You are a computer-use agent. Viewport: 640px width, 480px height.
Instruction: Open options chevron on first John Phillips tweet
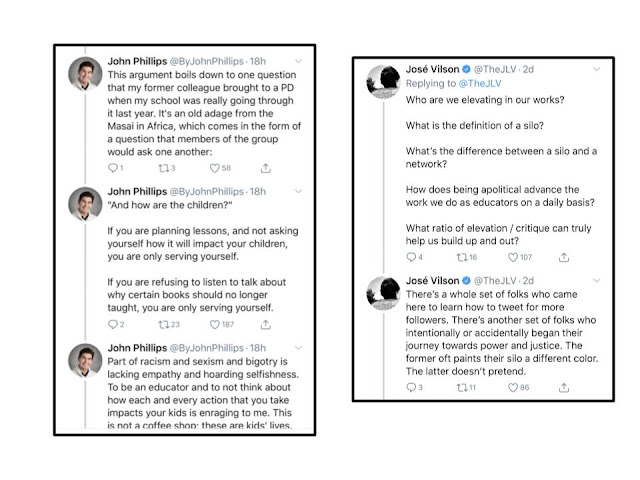pos(298,61)
